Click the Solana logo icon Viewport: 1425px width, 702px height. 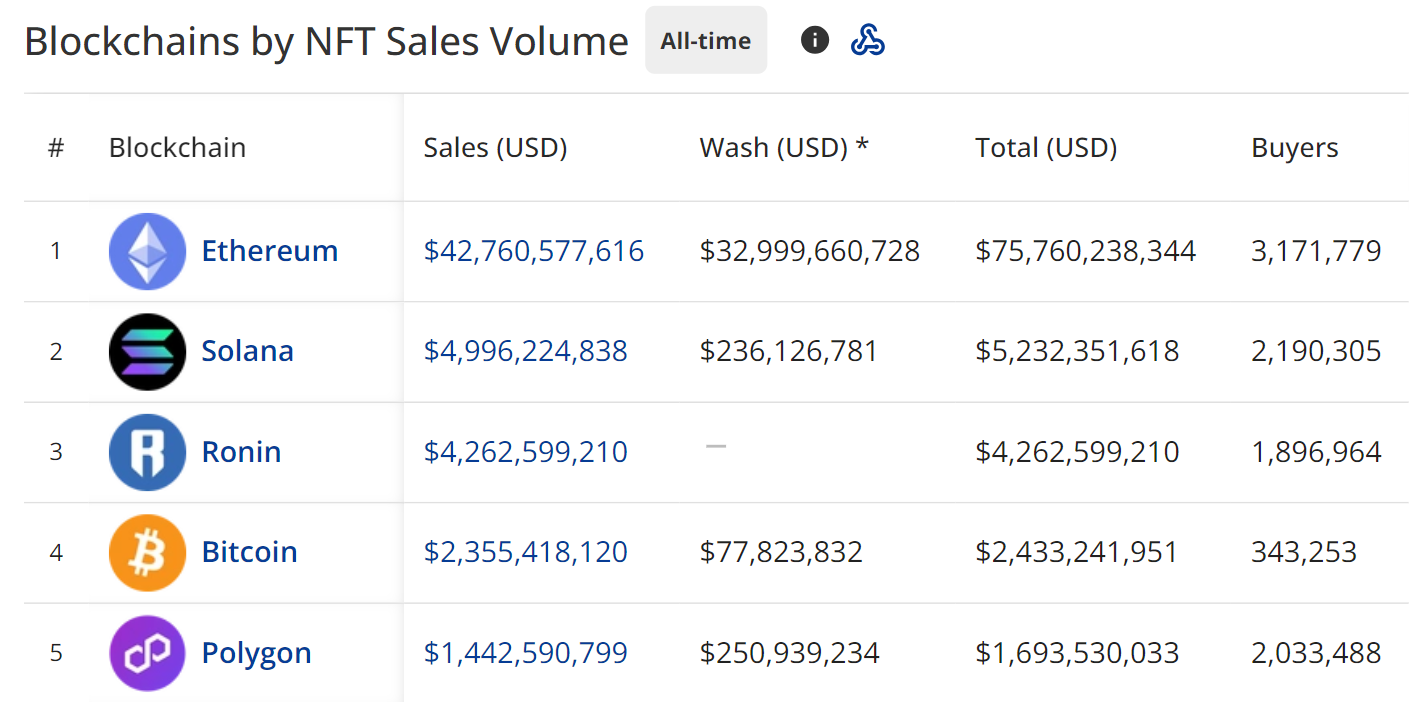coord(147,352)
